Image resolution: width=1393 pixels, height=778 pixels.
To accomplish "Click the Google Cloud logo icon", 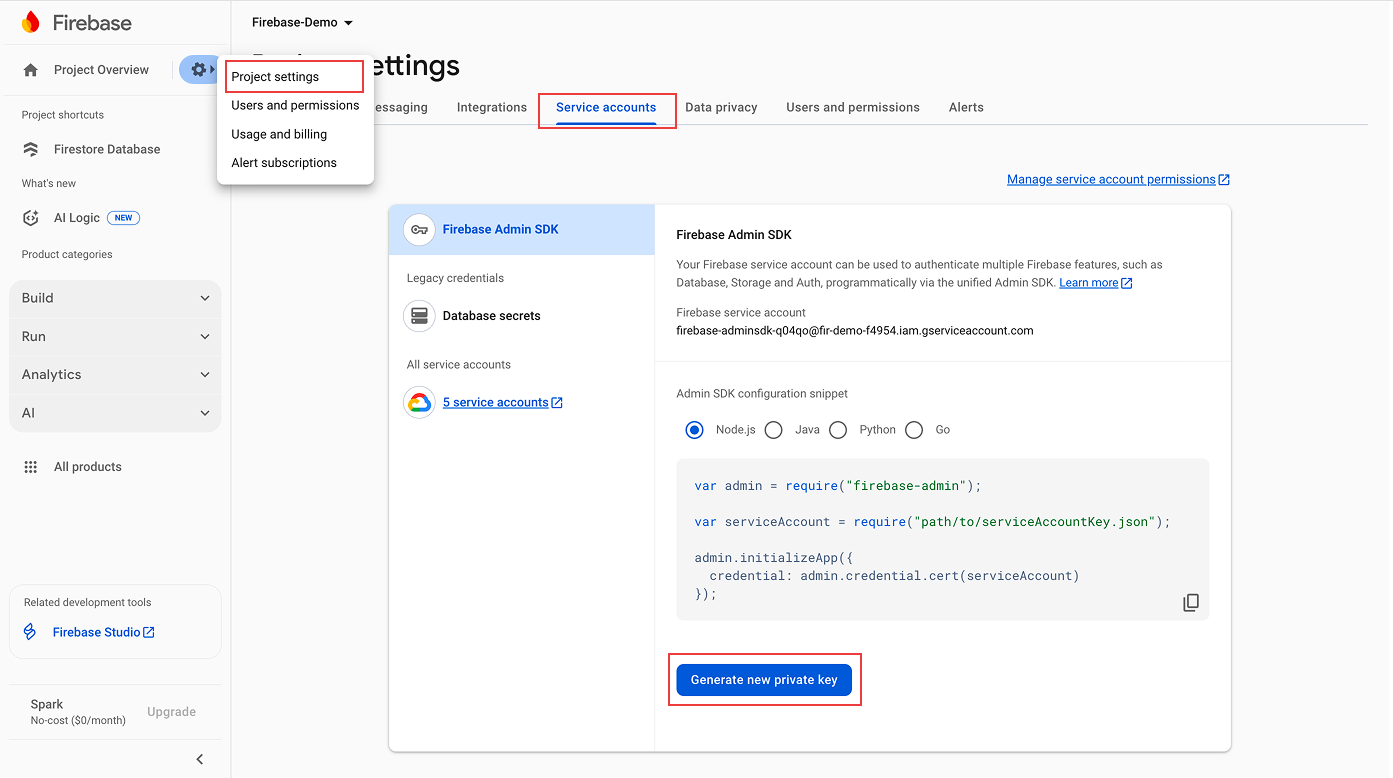I will [x=419, y=402].
